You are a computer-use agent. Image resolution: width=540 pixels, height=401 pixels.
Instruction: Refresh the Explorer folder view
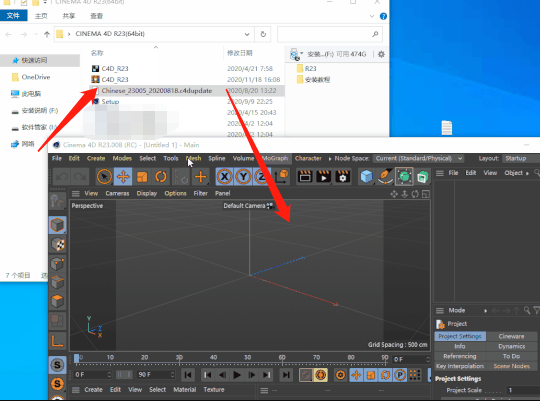click(x=263, y=34)
